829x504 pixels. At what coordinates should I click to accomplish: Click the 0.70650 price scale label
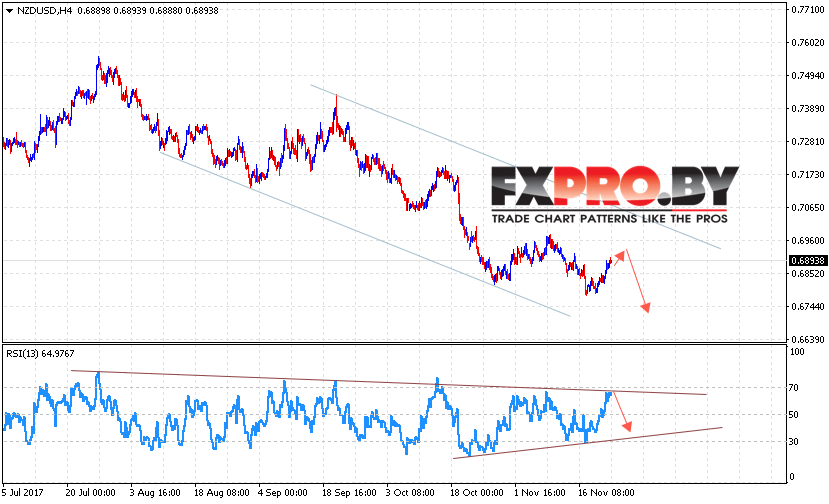click(807, 207)
